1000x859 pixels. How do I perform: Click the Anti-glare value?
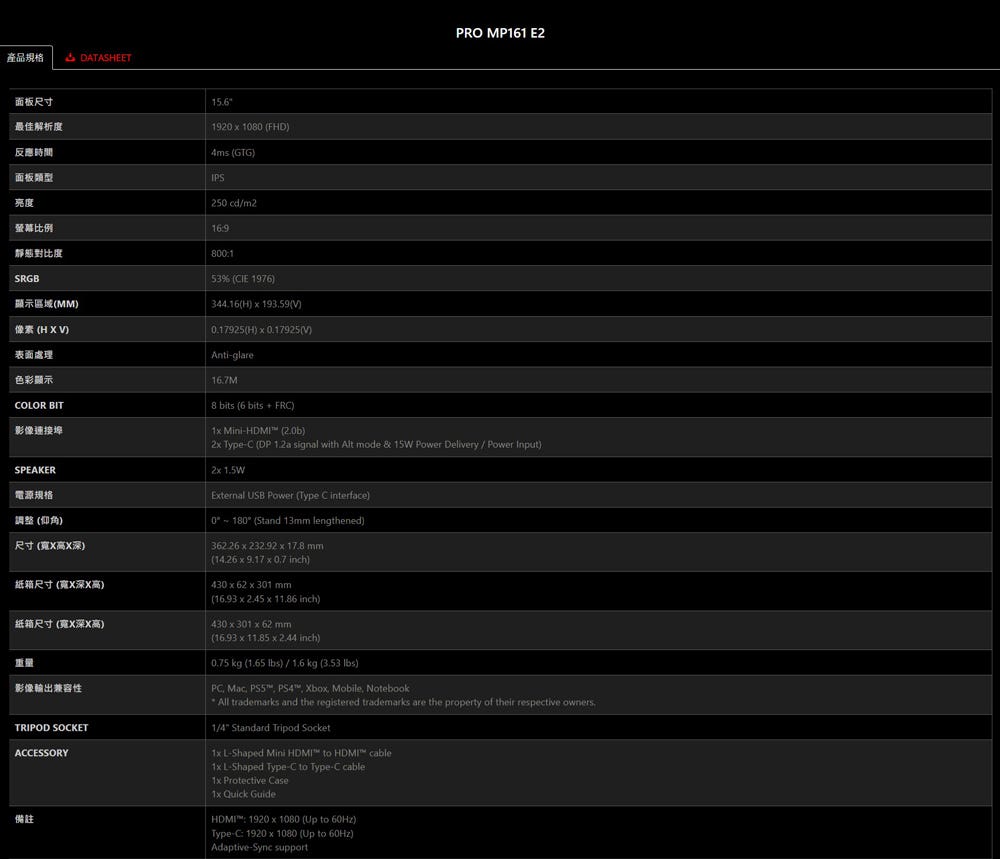pyautogui.click(x=232, y=355)
